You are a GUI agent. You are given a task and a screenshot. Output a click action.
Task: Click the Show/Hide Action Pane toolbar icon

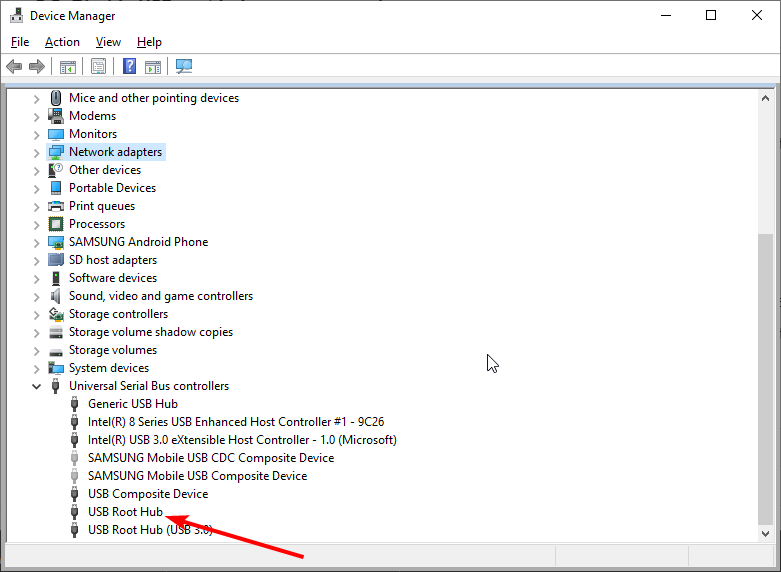point(153,66)
